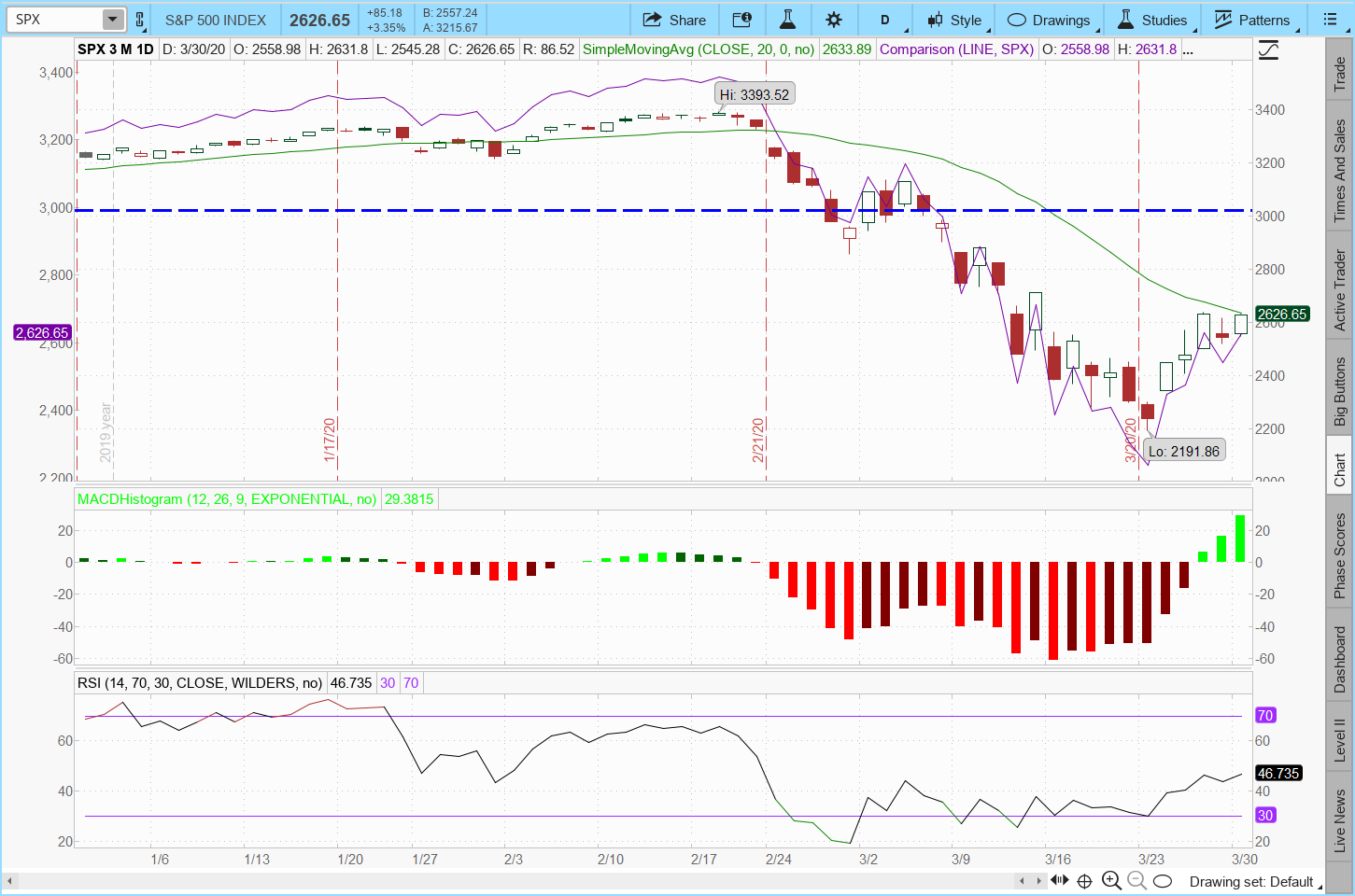Open the Level II sidebar tab
Viewport: 1355px width, 896px height.
pyautogui.click(x=1340, y=737)
